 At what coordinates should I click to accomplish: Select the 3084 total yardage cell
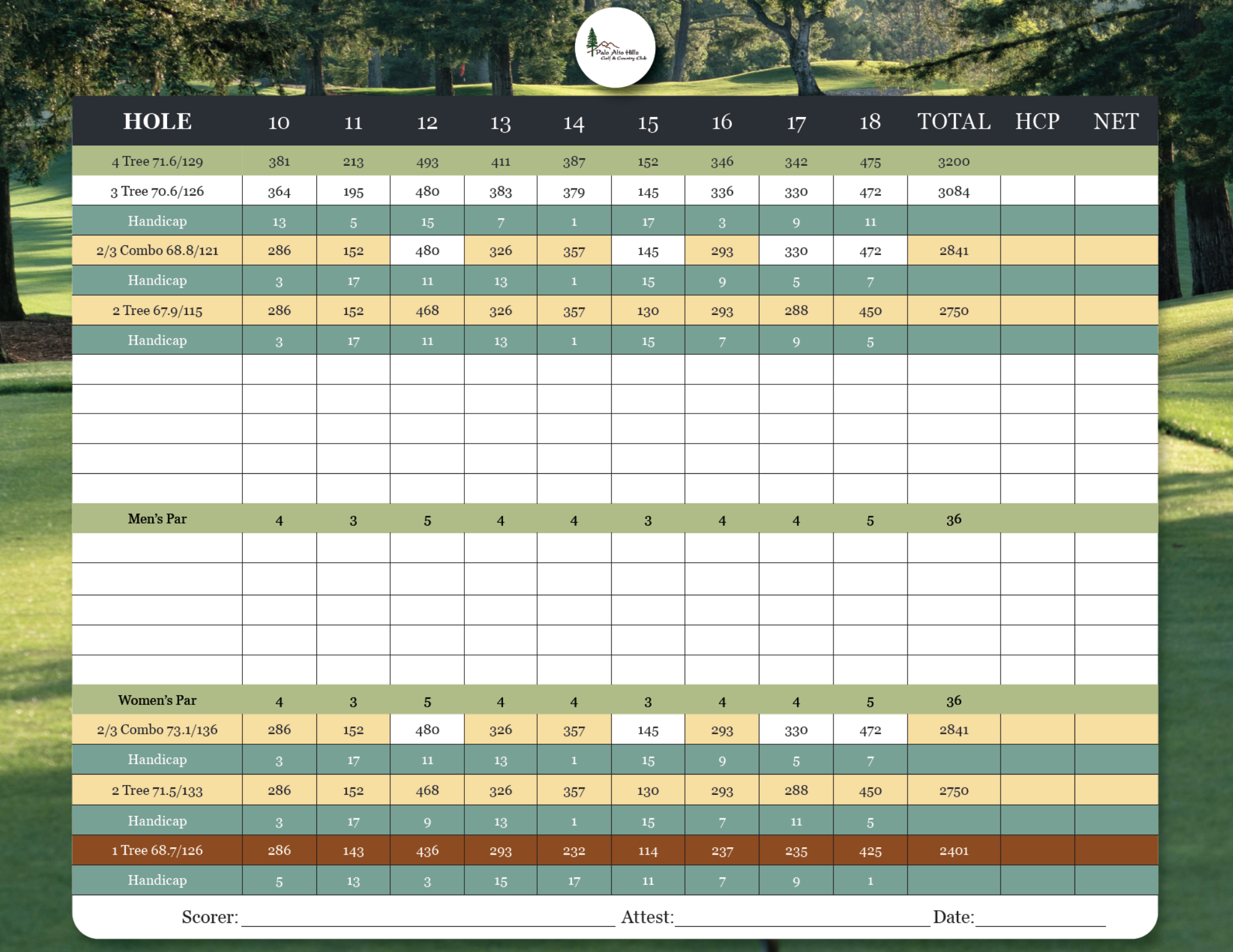pyautogui.click(x=954, y=192)
